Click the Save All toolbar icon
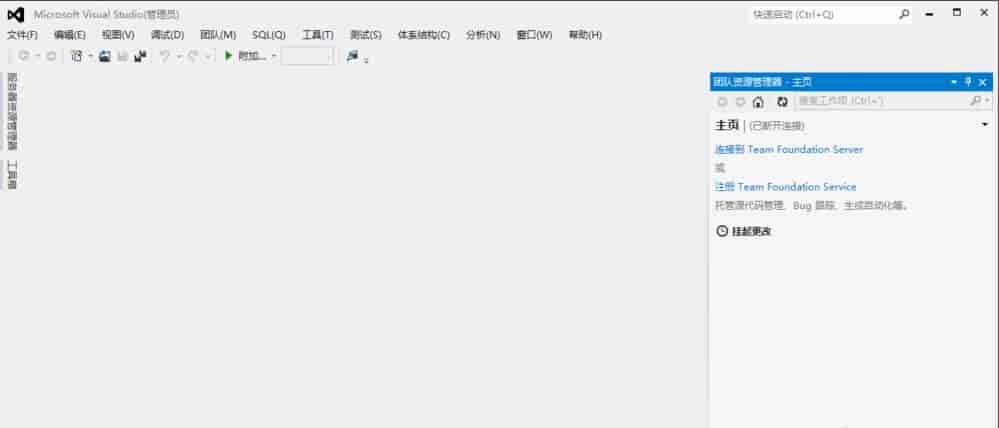This screenshot has height=428, width=999. (140, 56)
